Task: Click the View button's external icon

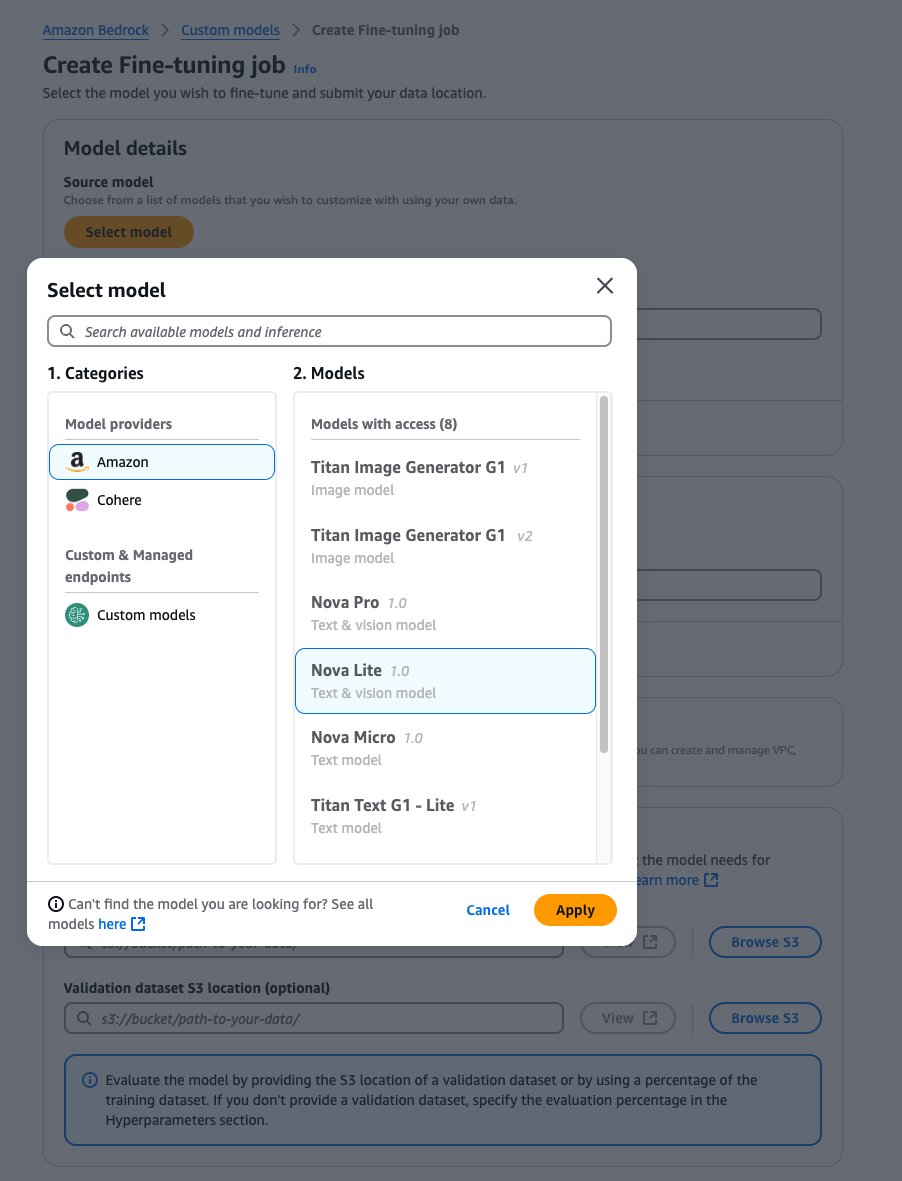Action: 650,1018
